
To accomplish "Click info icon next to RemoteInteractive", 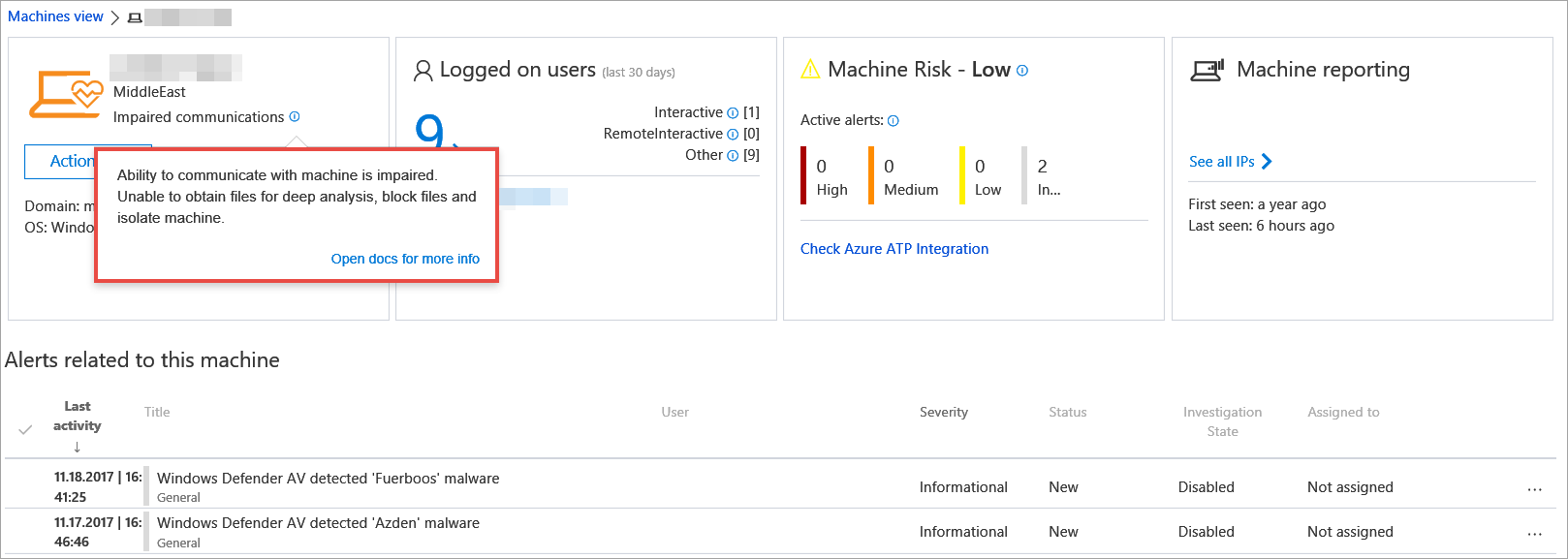I will 733,135.
